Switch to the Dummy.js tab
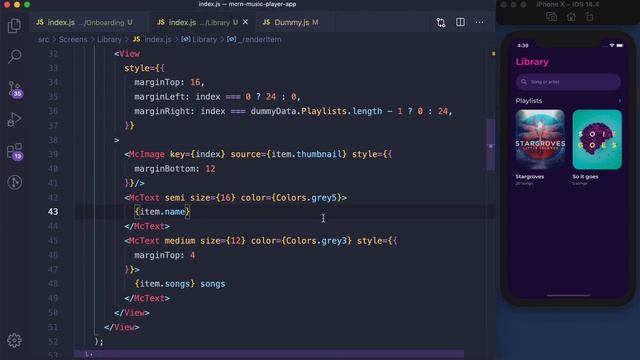640x360 pixels. coord(291,22)
